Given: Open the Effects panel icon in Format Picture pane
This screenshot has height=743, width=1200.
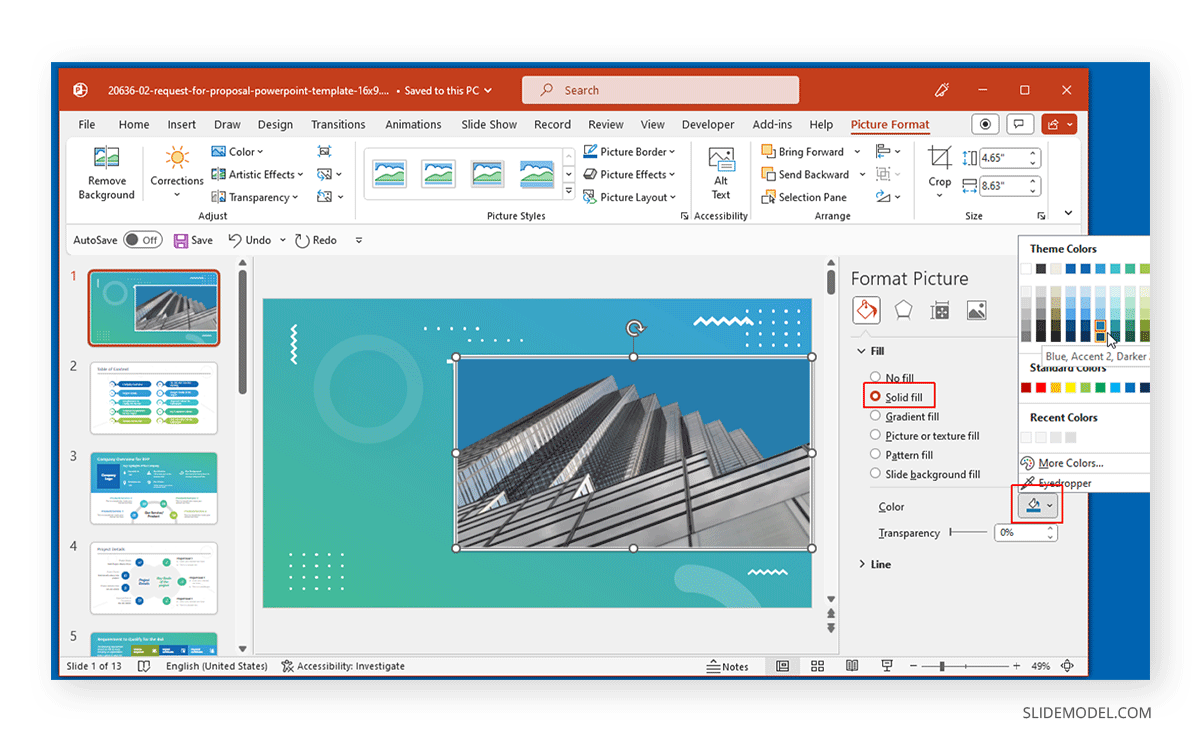Looking at the screenshot, I should click(903, 310).
